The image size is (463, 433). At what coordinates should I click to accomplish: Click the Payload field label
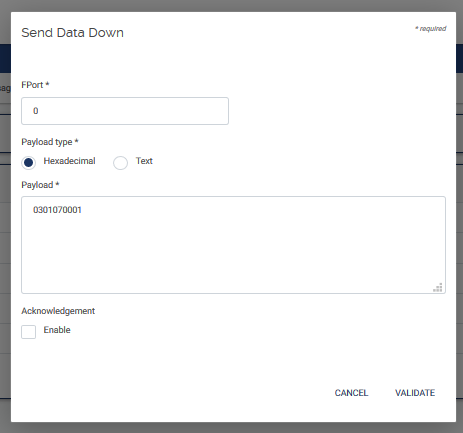40,185
